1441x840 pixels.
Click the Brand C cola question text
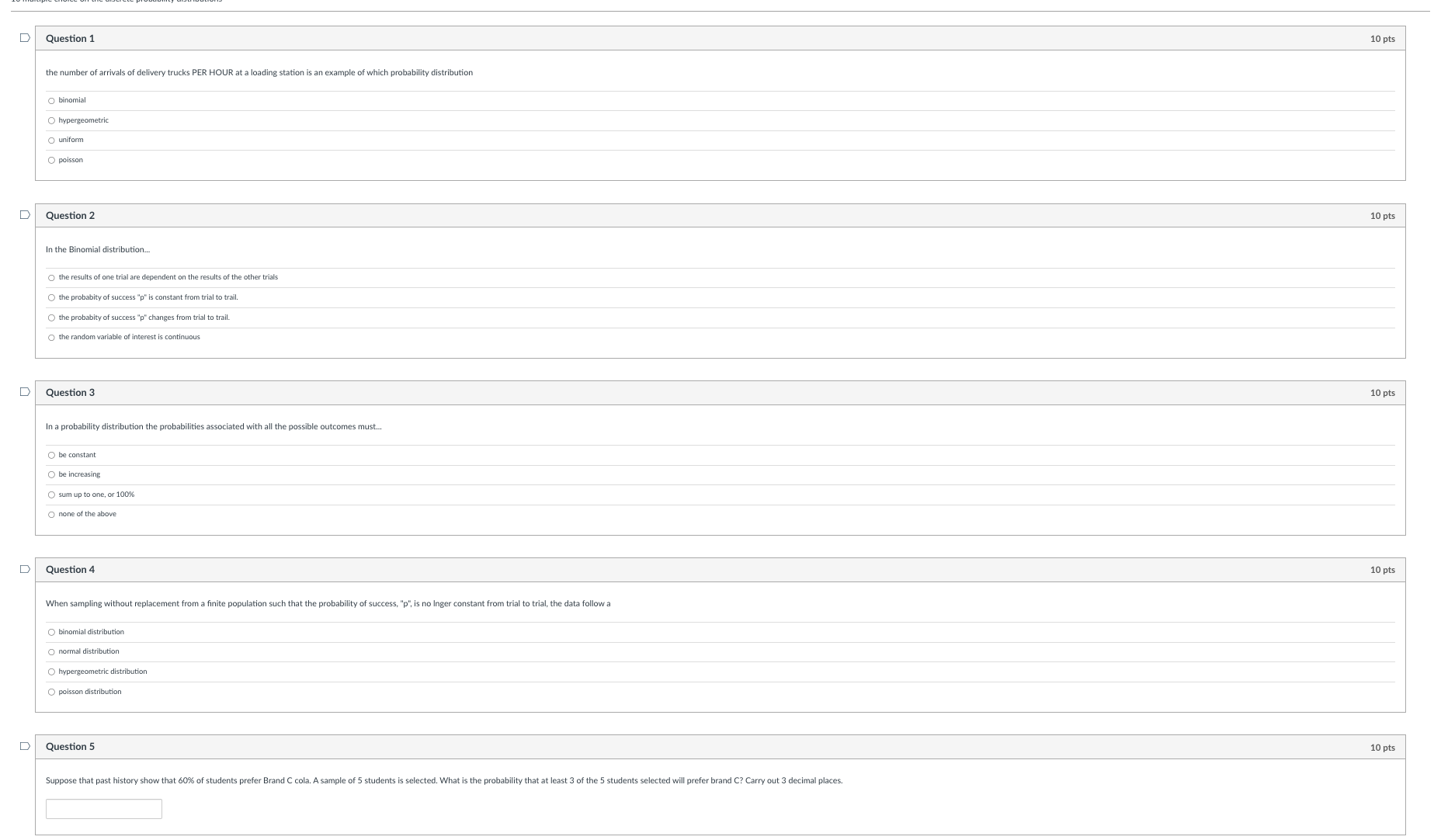pos(444,780)
